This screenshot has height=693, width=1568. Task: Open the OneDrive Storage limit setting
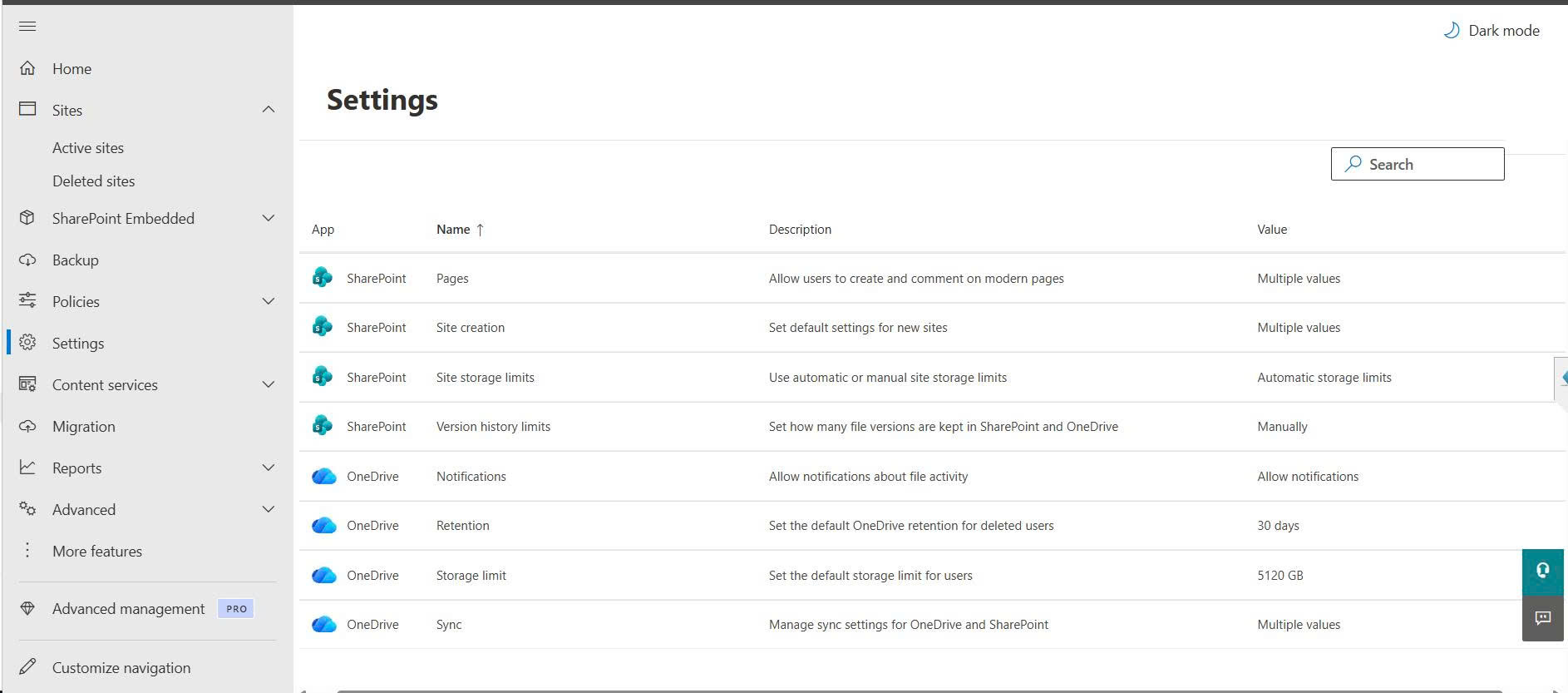tap(471, 575)
